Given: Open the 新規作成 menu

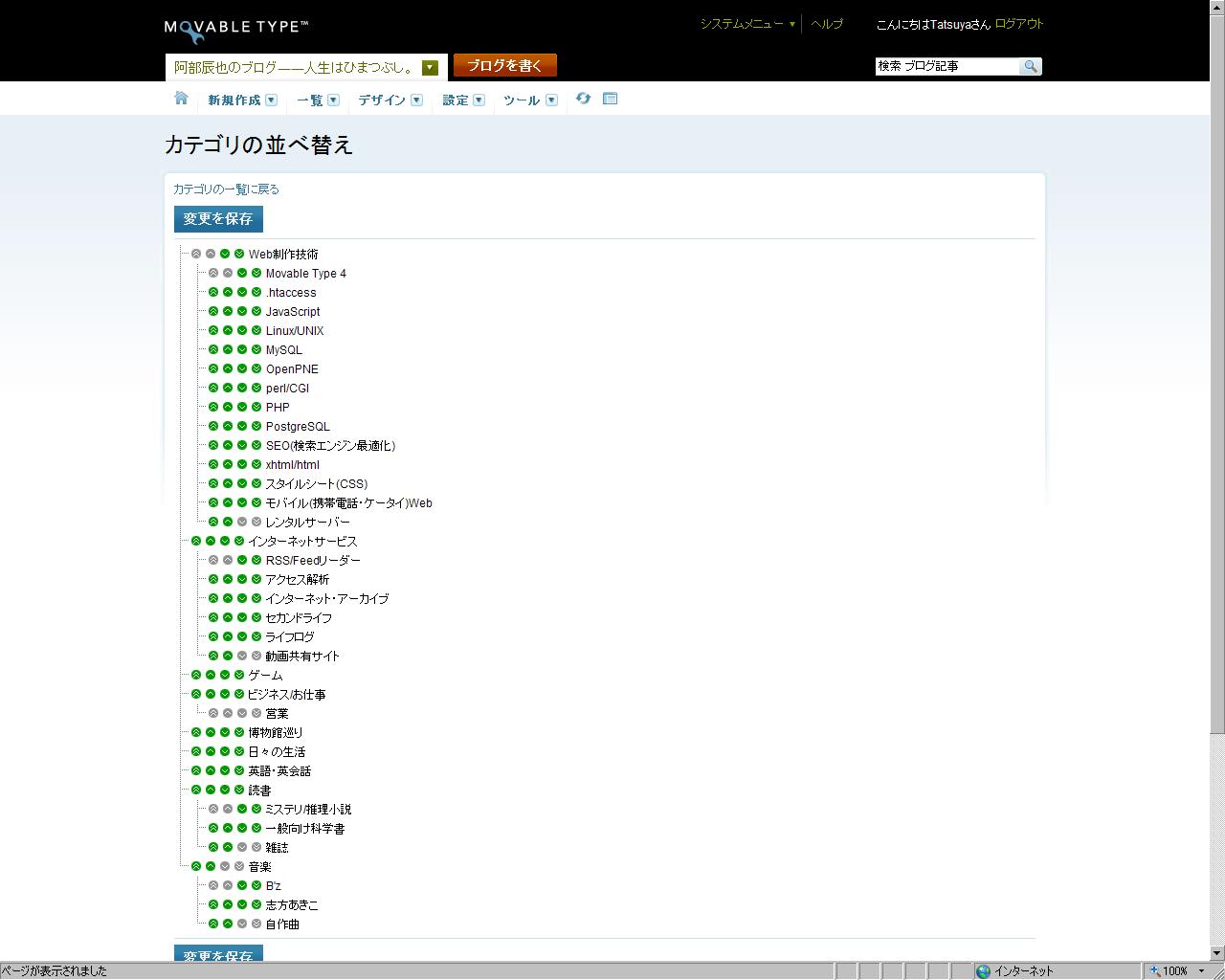Looking at the screenshot, I should [242, 100].
